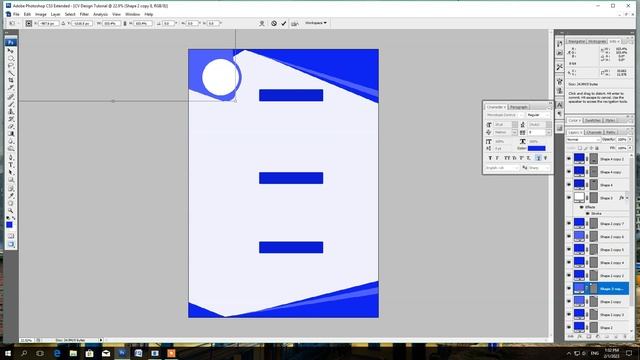Create a new group from Layers footer

coord(607,337)
